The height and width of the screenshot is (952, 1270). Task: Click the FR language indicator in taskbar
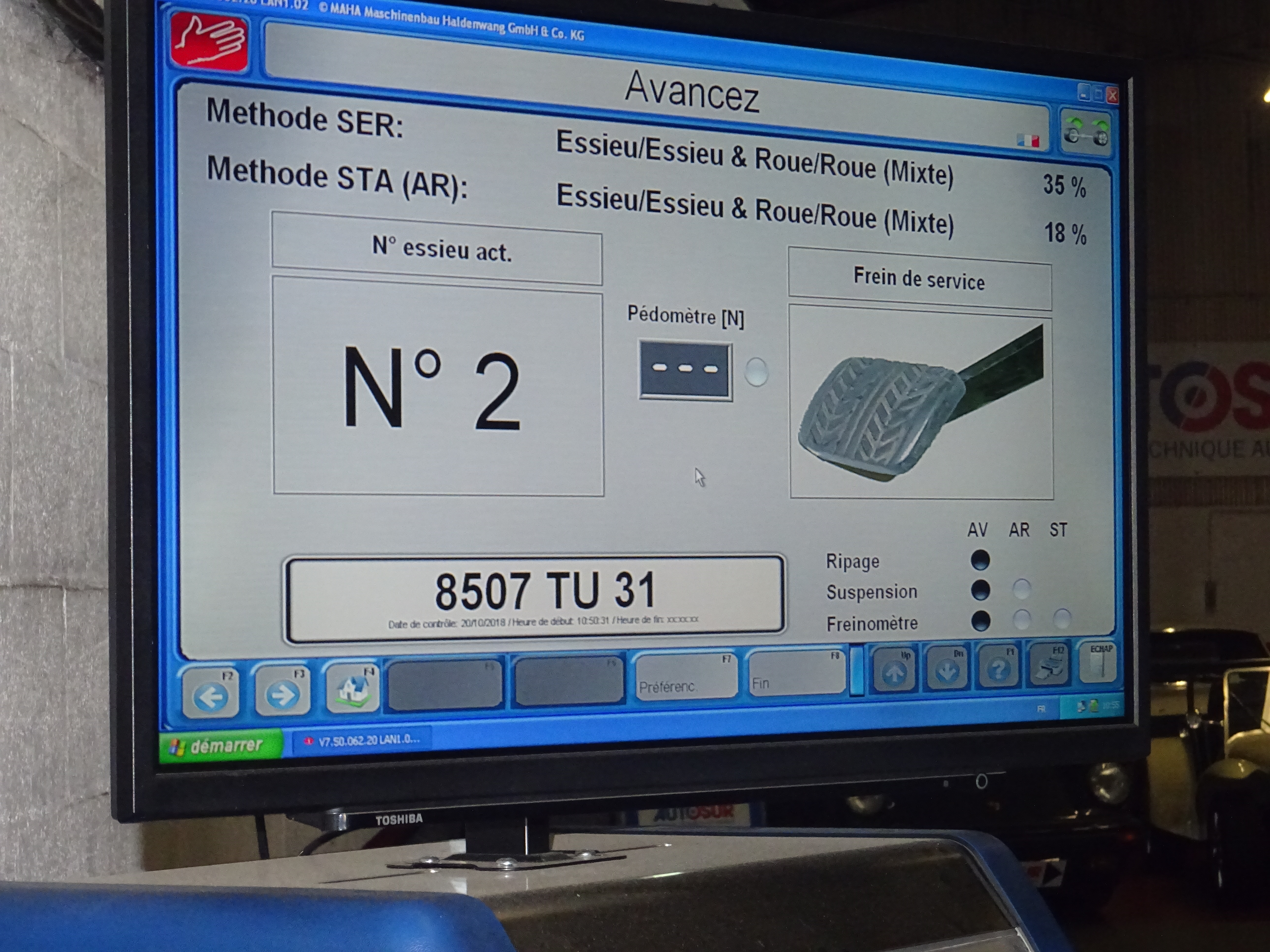point(1041,709)
